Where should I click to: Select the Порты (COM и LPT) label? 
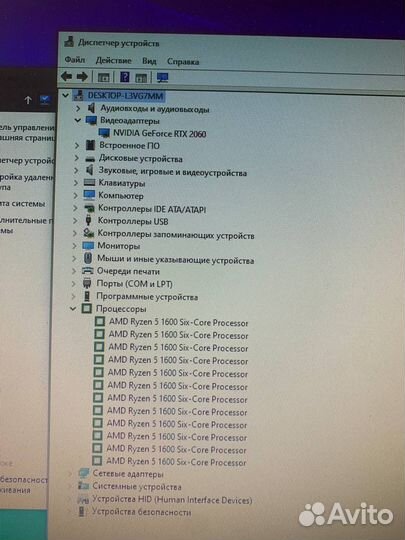(x=134, y=284)
